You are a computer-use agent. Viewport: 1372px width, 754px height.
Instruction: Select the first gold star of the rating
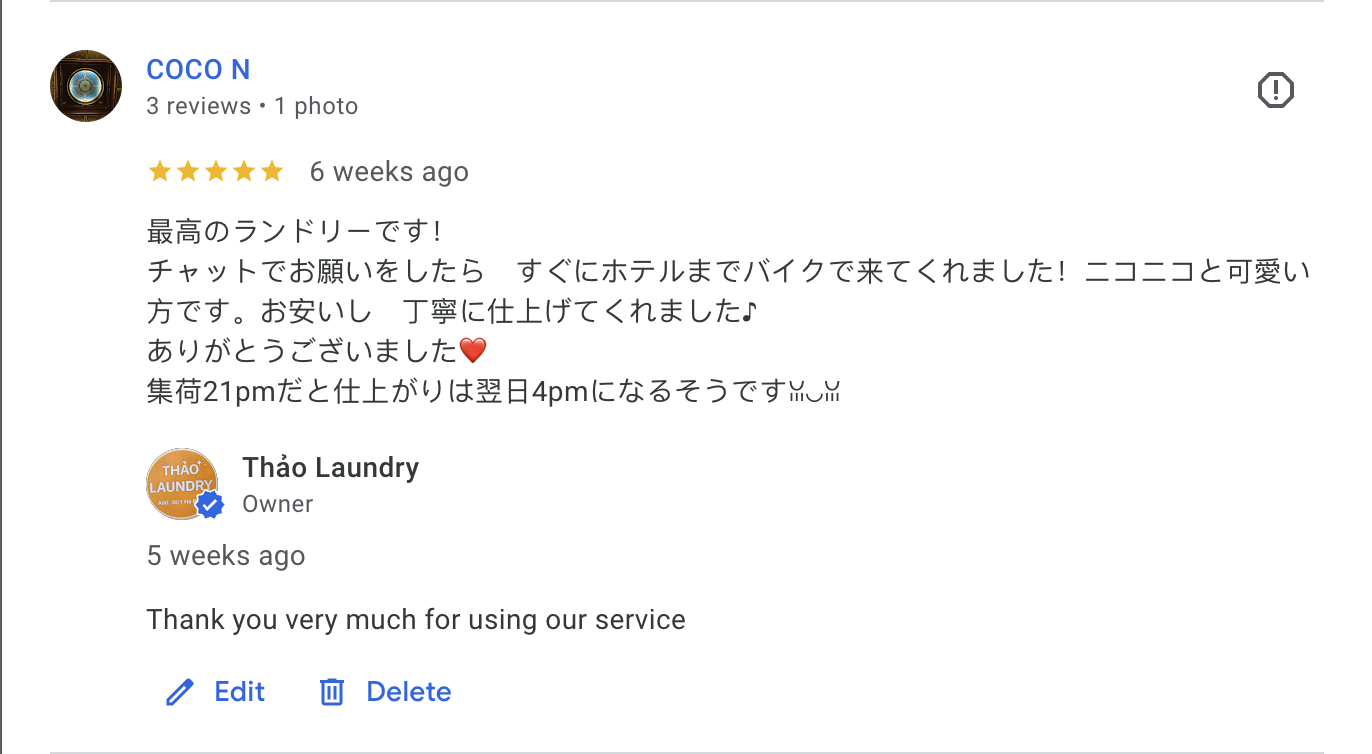point(160,171)
